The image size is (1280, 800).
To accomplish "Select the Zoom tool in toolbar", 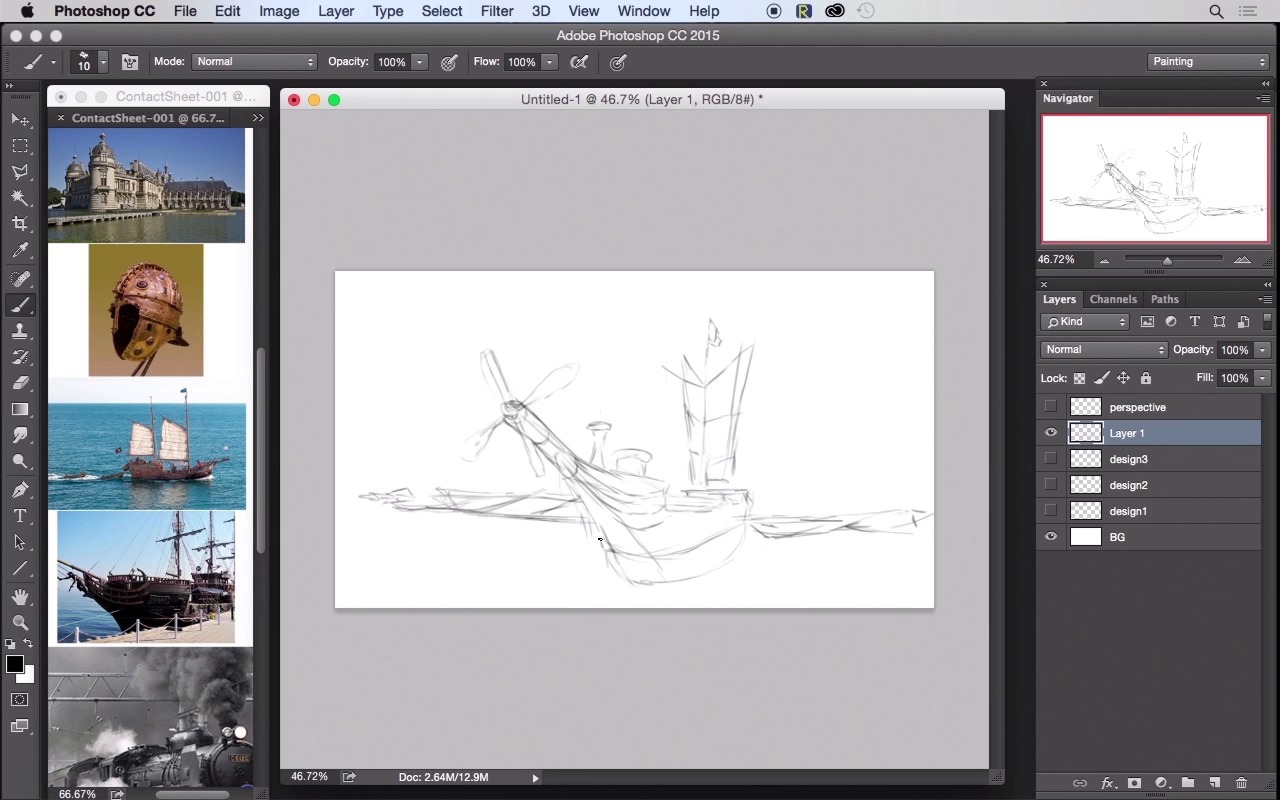I will (20, 622).
